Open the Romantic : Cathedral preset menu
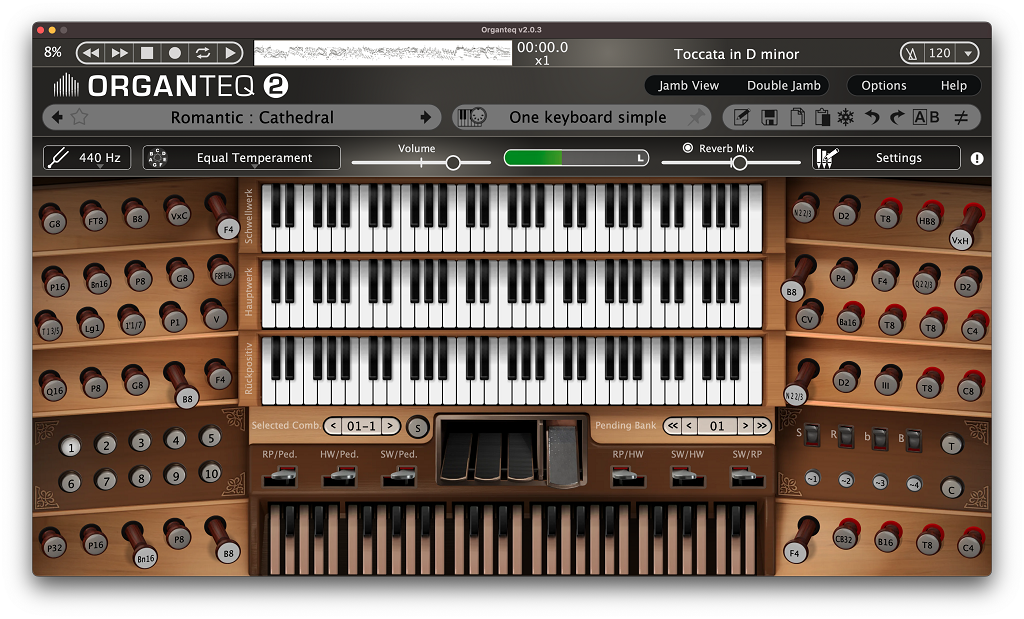This screenshot has width=1024, height=619. [x=252, y=118]
